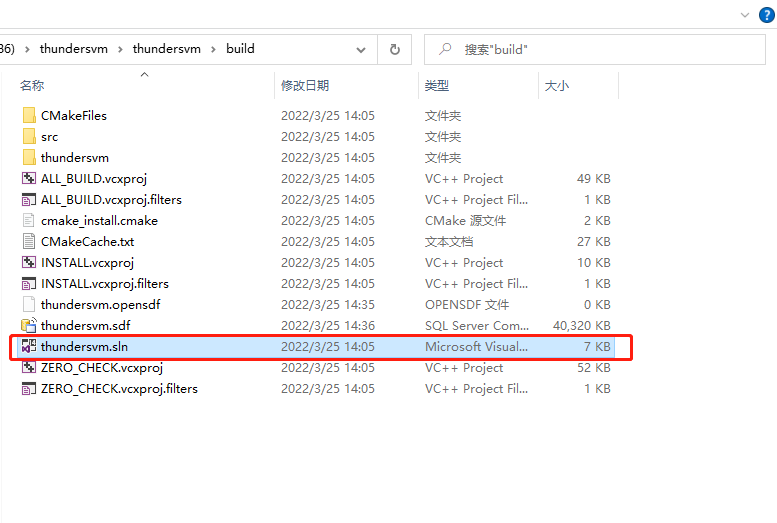
Task: Click the Microsoft Visual... type cell
Action: coord(476,347)
